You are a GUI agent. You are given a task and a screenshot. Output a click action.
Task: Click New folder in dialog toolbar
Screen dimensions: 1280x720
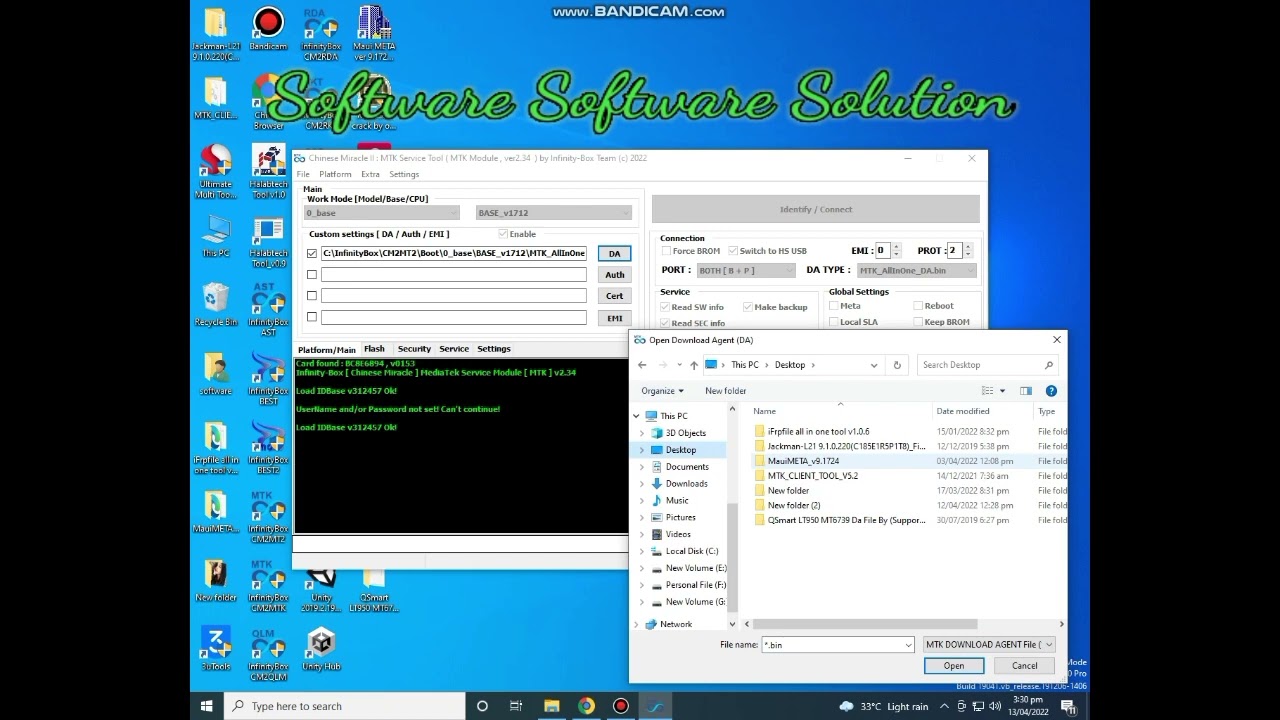[x=725, y=391]
